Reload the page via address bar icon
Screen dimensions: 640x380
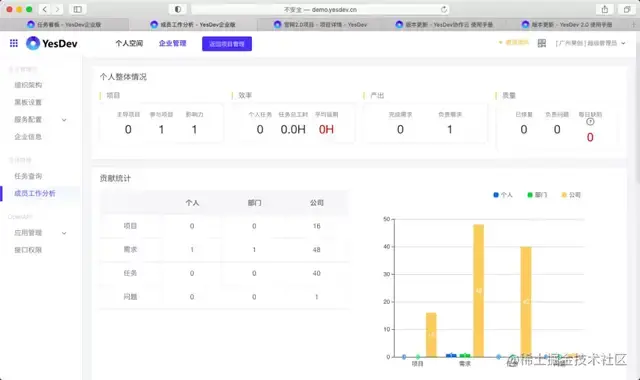point(444,9)
